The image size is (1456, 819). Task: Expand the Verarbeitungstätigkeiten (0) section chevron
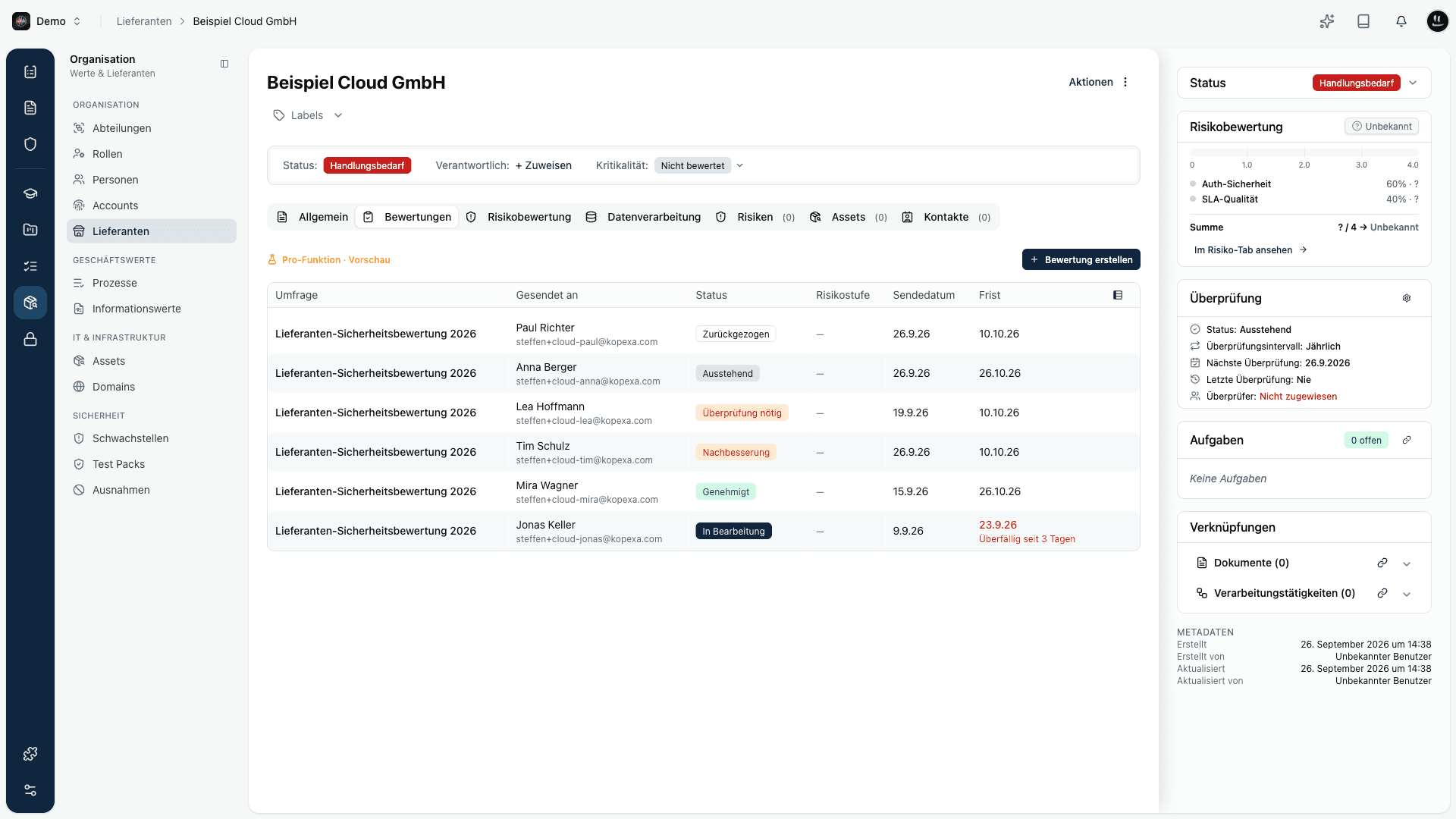(x=1407, y=594)
